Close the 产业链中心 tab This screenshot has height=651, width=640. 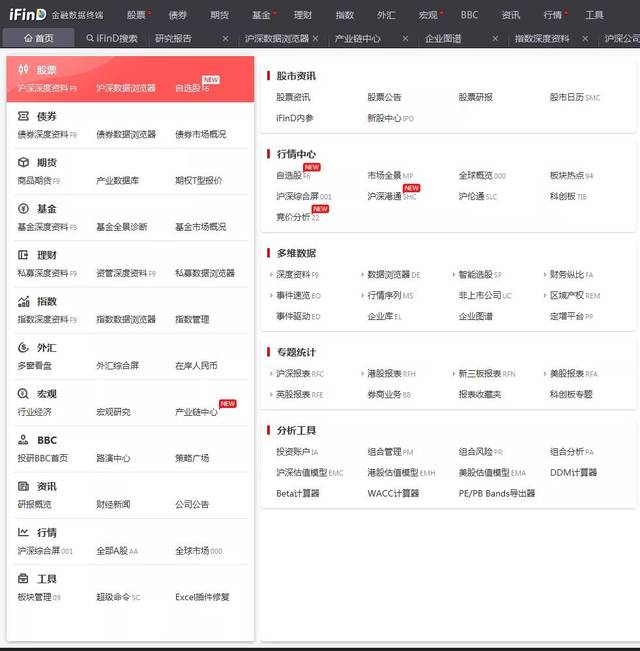coord(405,39)
